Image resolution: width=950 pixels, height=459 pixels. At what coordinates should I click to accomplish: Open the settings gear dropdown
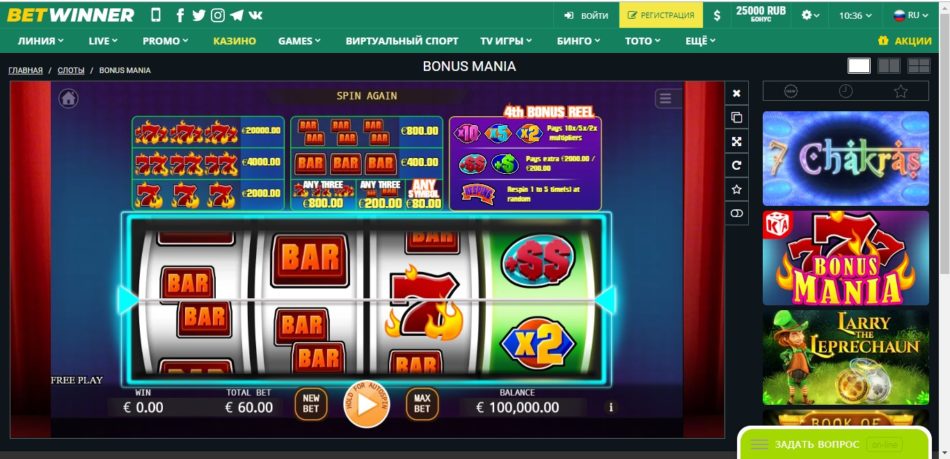pos(810,15)
